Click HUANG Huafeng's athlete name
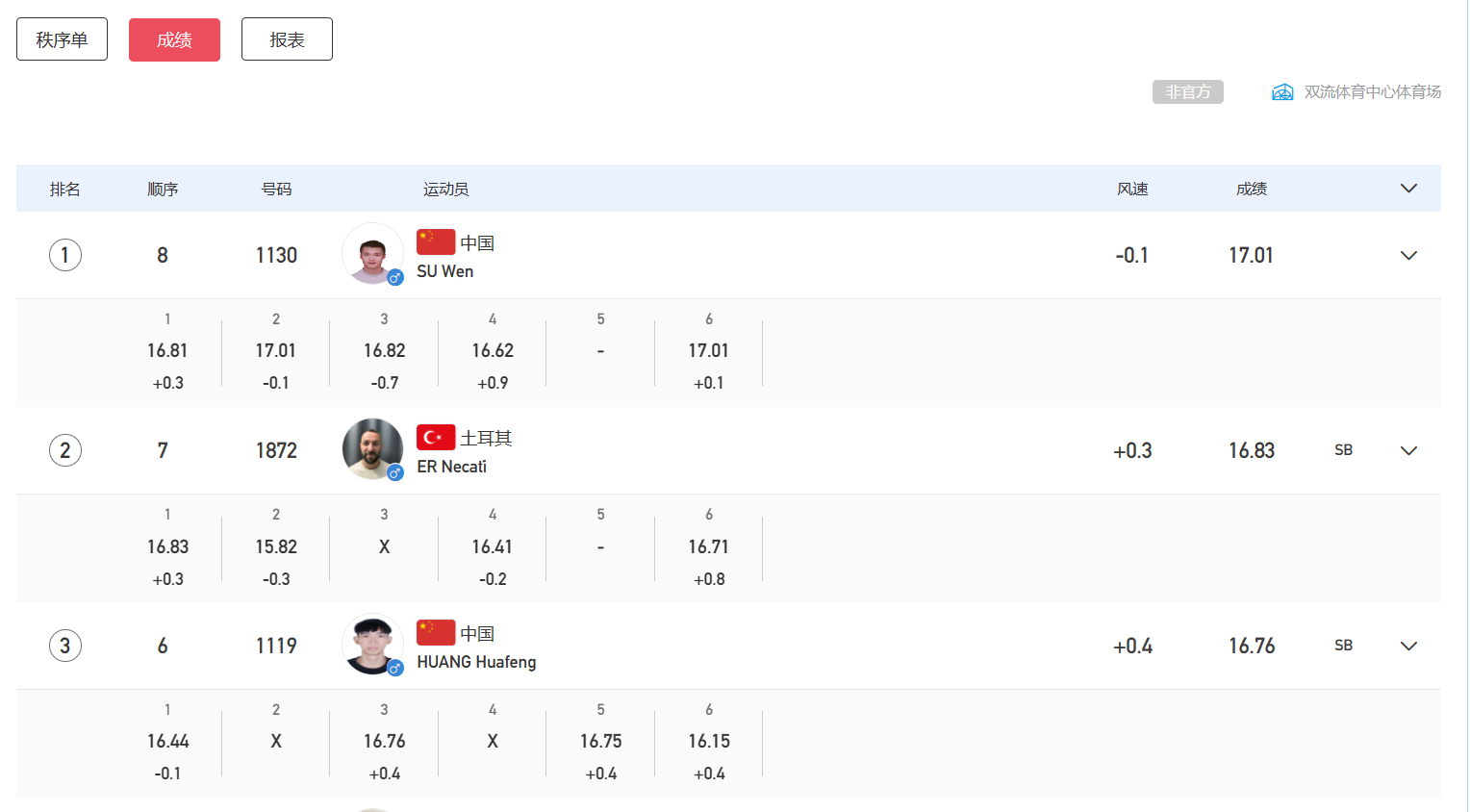 tap(476, 662)
